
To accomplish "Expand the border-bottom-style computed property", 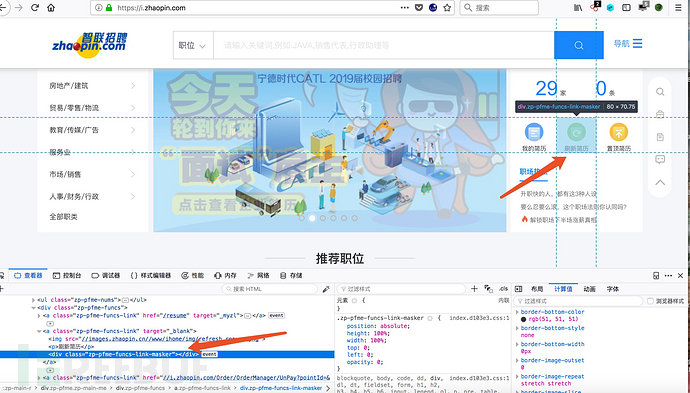I will coord(518,328).
